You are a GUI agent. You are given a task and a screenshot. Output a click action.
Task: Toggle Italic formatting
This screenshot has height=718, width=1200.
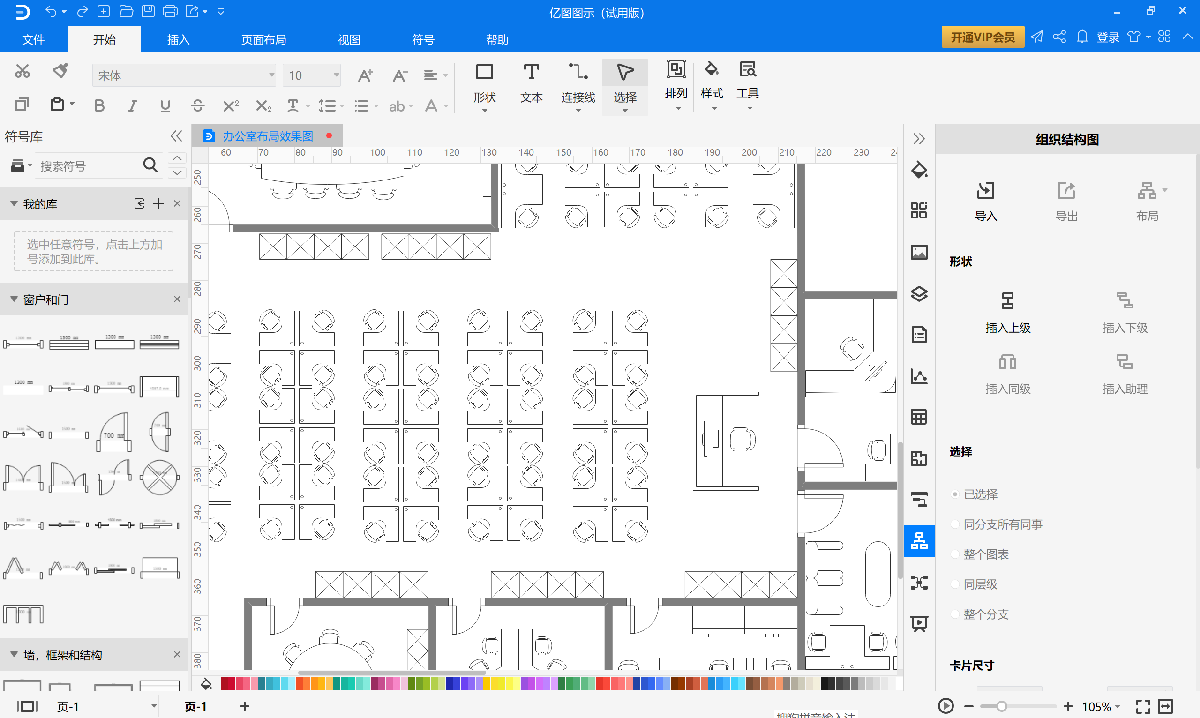[132, 105]
